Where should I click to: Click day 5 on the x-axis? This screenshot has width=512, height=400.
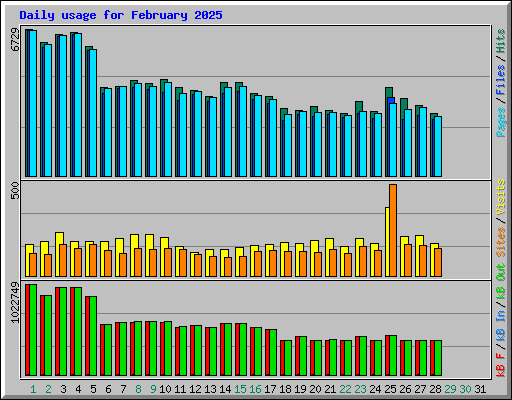pyautogui.click(x=93, y=389)
